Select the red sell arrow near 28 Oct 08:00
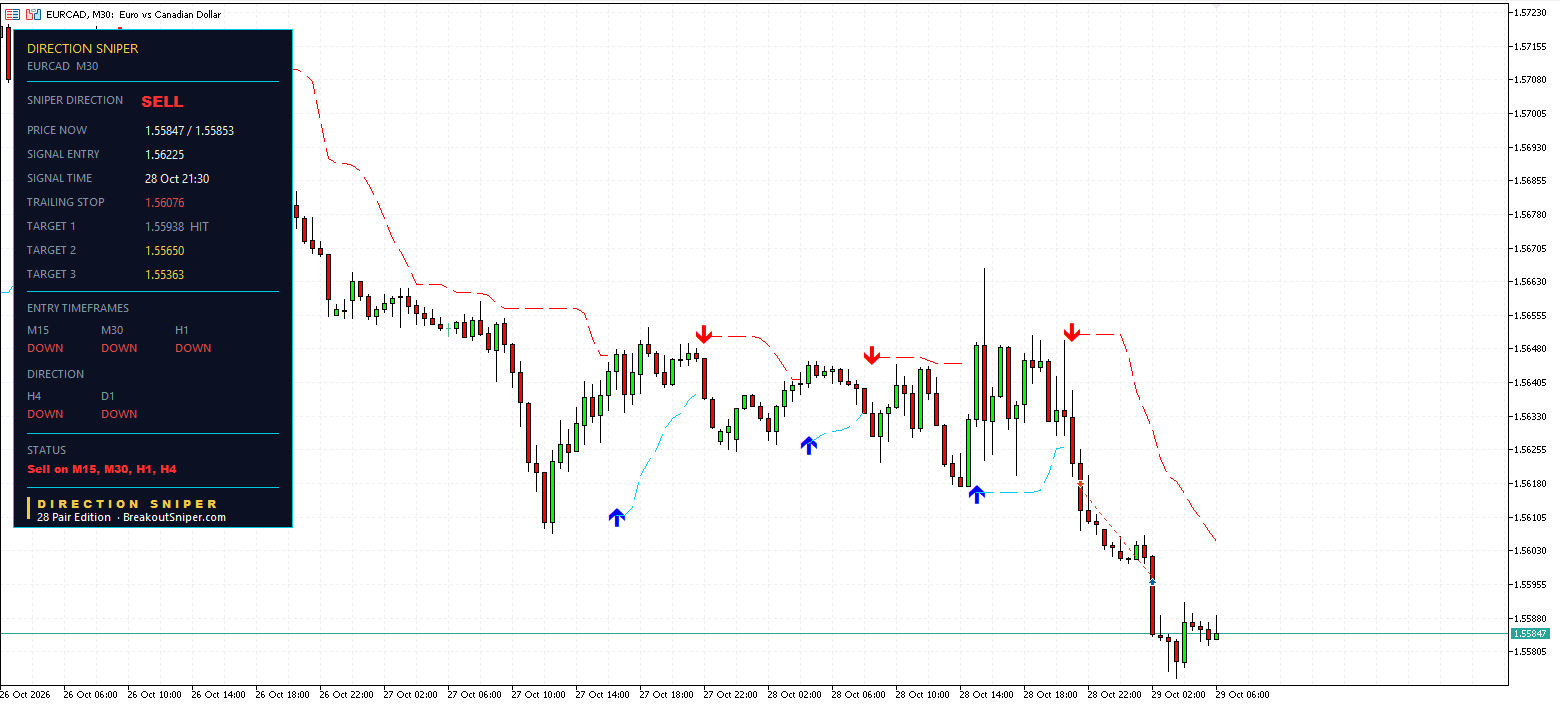Image resolution: width=1560 pixels, height=706 pixels. pos(872,355)
